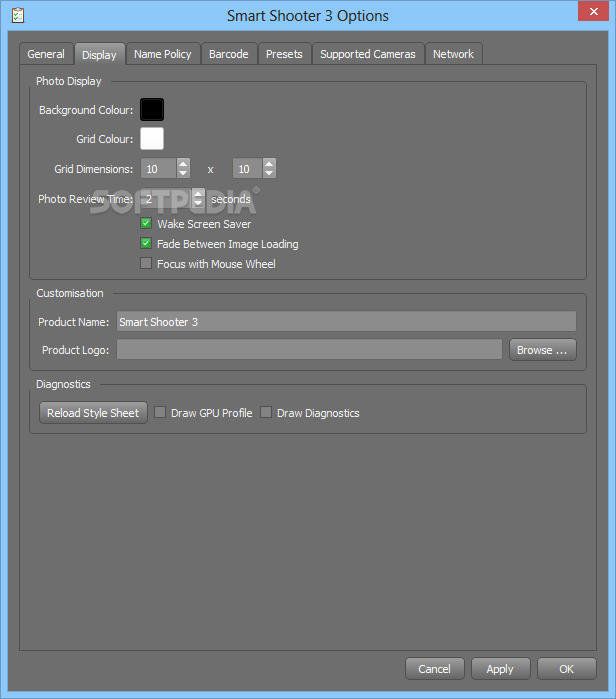Decrease second Grid Dimensions value
The width and height of the screenshot is (616, 699).
click(269, 173)
